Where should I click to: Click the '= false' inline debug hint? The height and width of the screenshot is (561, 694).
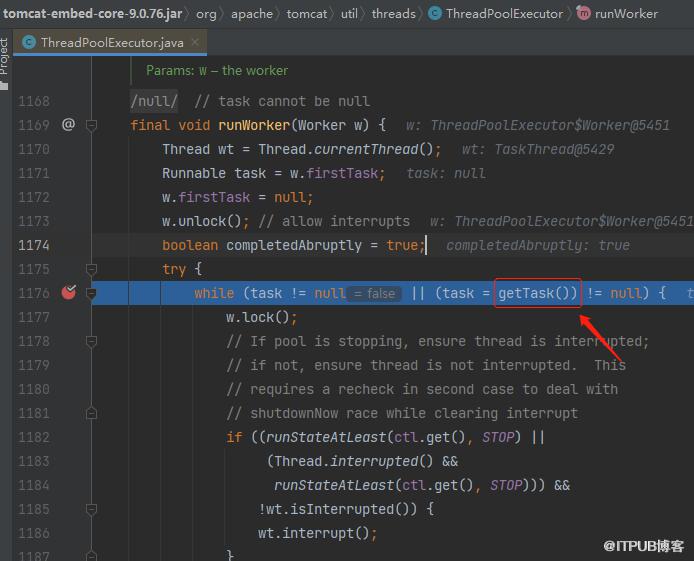374,293
